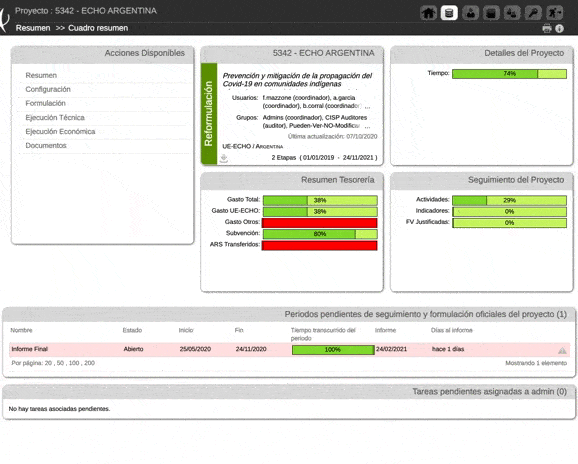This screenshot has height=464, width=578.
Task: Click download icon in project card
Action: pyautogui.click(x=224, y=158)
